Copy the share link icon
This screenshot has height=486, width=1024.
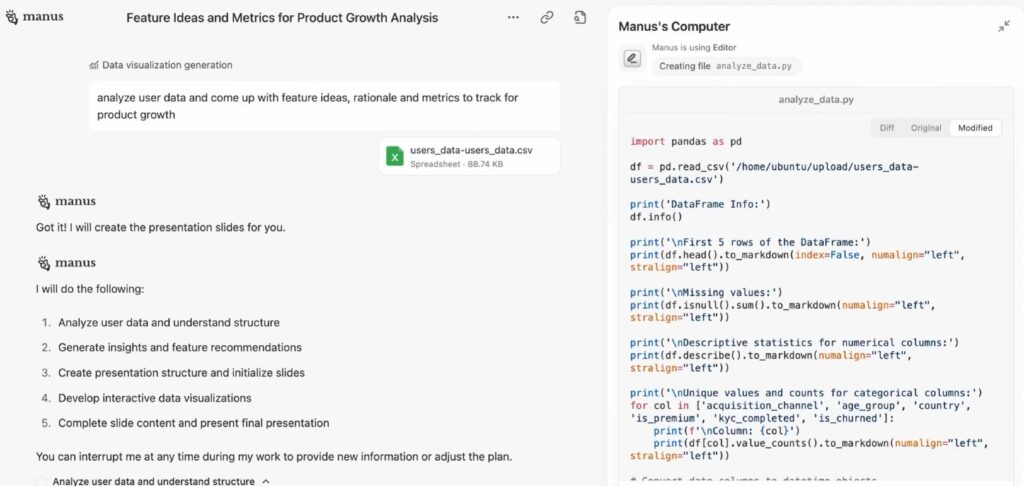pos(547,18)
